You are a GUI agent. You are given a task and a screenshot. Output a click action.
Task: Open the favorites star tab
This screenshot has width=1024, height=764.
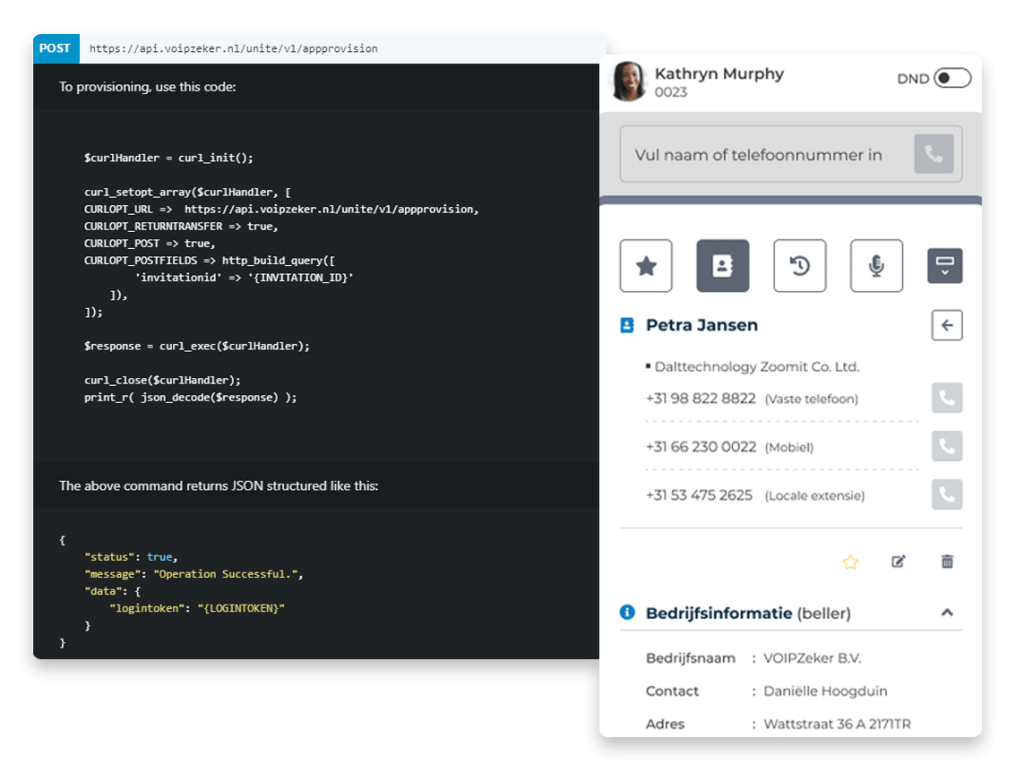point(646,266)
